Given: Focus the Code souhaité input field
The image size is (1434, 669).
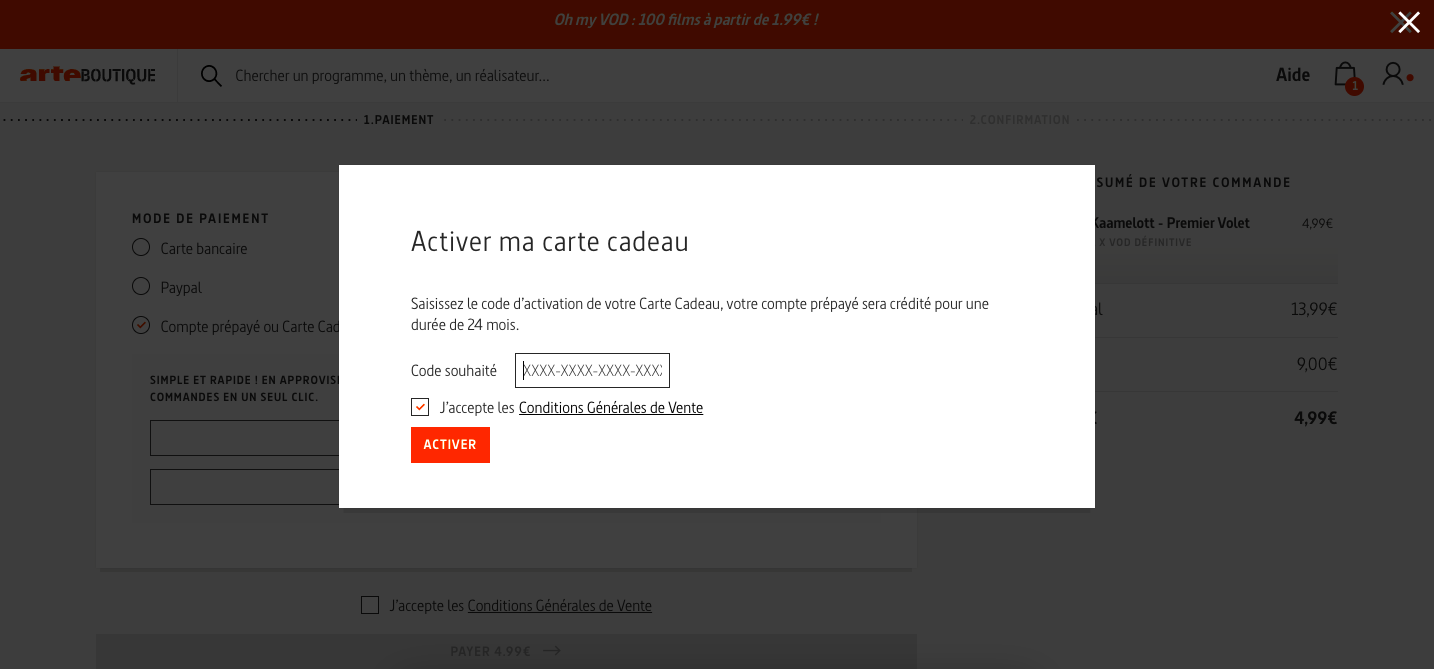Looking at the screenshot, I should [592, 370].
